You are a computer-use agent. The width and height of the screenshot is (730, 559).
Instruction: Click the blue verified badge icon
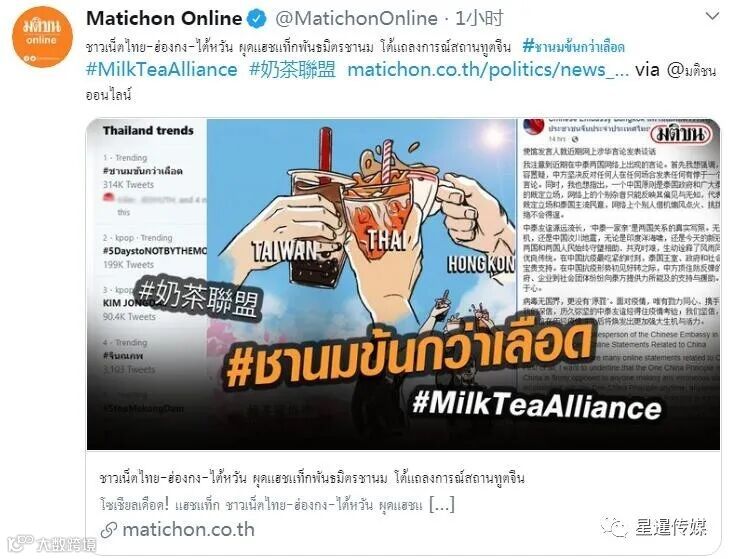[257, 19]
